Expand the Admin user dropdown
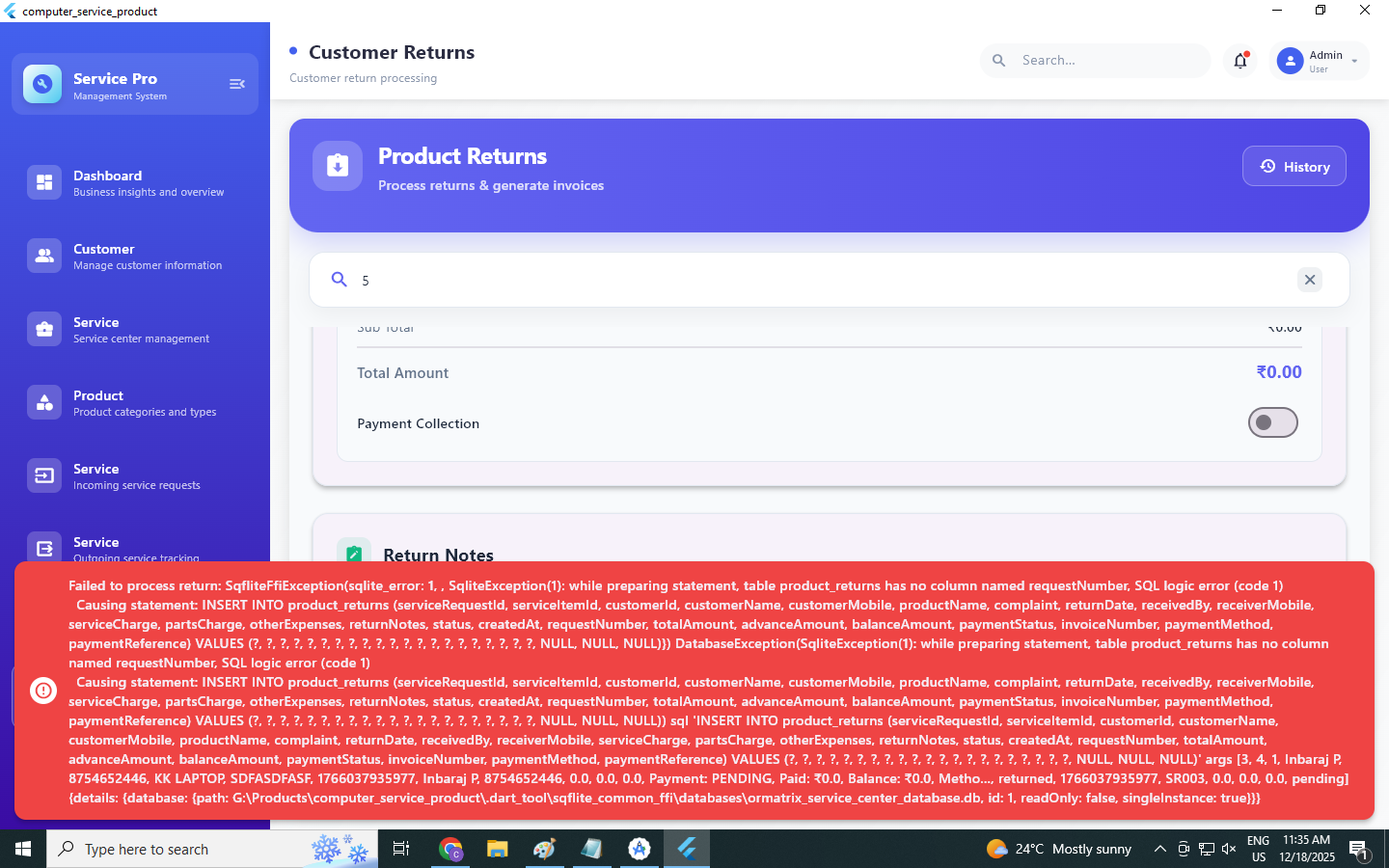The height and width of the screenshot is (868, 1389). 1354,61
